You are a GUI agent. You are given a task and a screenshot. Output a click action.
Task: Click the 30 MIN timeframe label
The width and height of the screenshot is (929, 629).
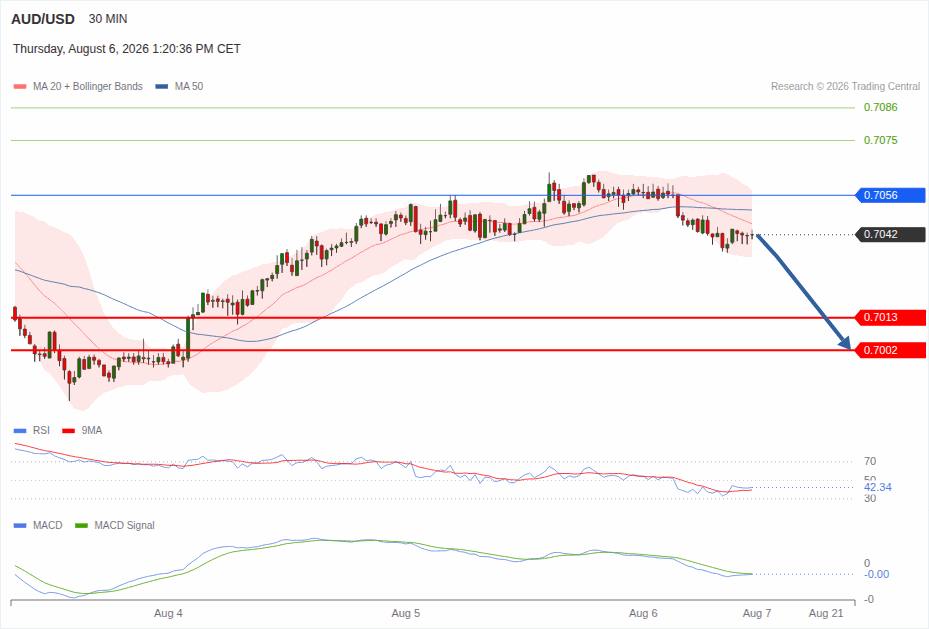pos(108,19)
